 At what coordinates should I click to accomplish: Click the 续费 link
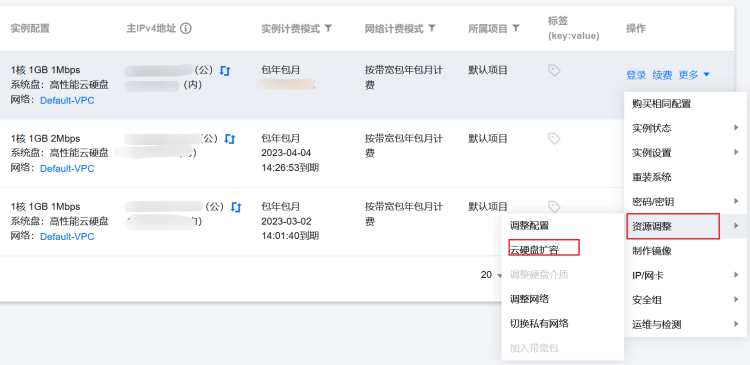pyautogui.click(x=662, y=75)
